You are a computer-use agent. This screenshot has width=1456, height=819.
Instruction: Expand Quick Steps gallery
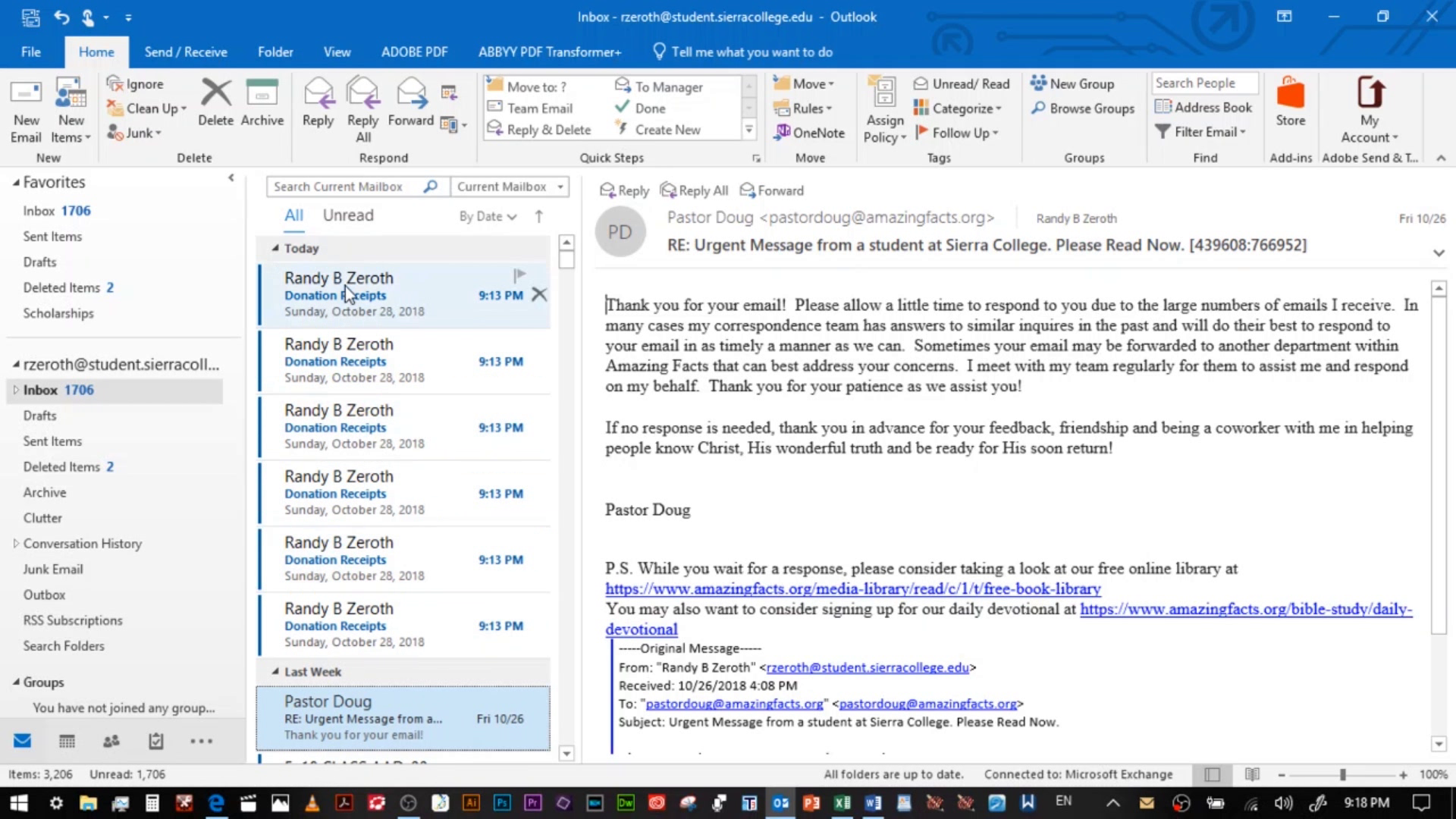pos(749,130)
